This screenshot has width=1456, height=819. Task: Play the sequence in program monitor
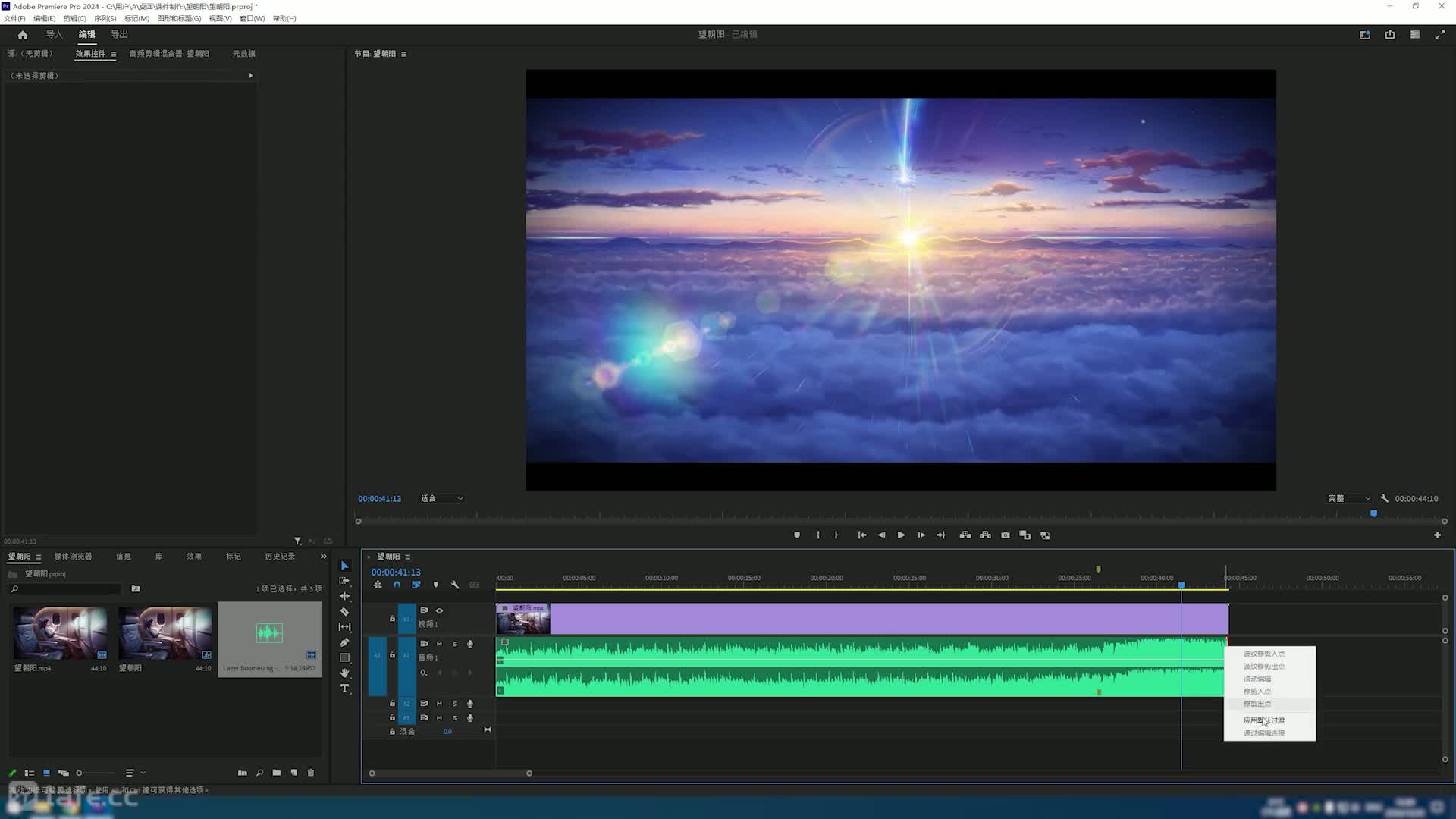click(x=901, y=535)
